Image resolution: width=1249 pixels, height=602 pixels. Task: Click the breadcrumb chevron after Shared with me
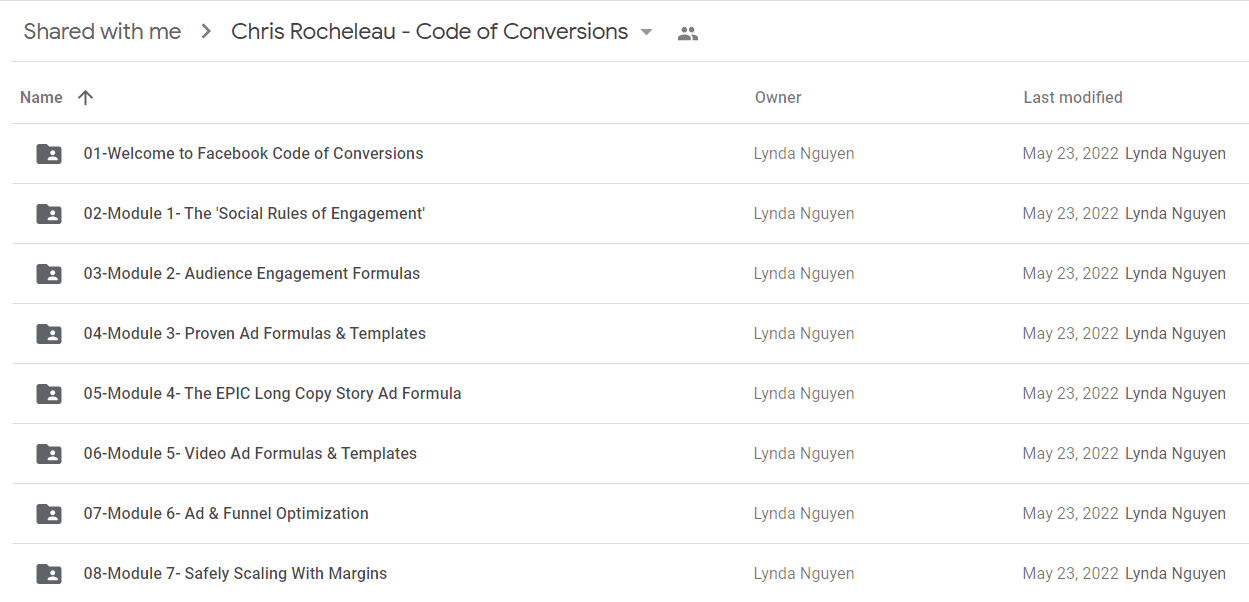point(206,32)
